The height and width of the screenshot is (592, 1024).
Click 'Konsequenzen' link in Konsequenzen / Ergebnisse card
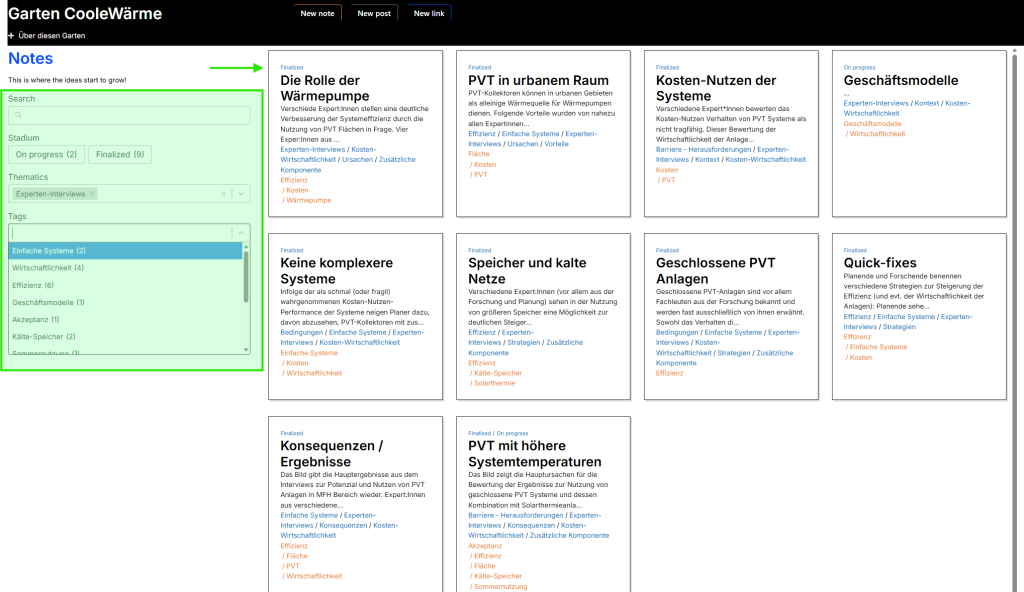[343, 525]
